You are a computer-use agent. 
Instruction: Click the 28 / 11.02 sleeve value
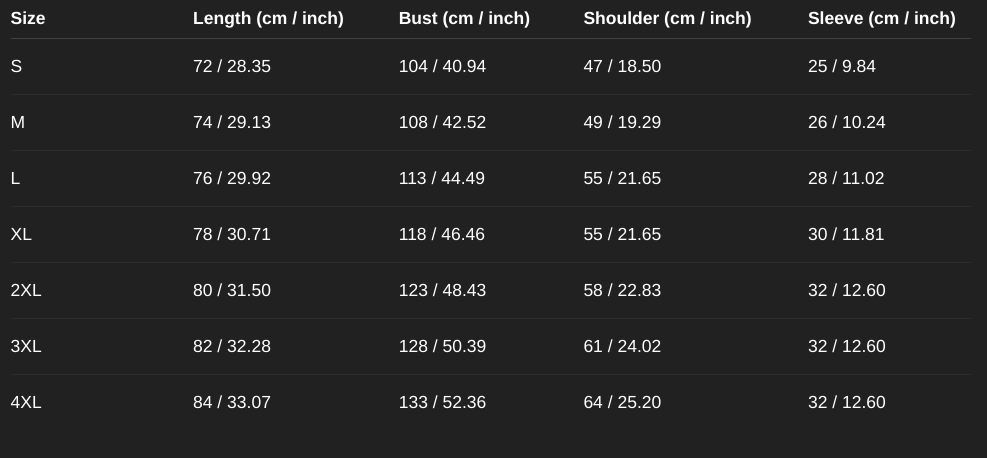tap(846, 178)
